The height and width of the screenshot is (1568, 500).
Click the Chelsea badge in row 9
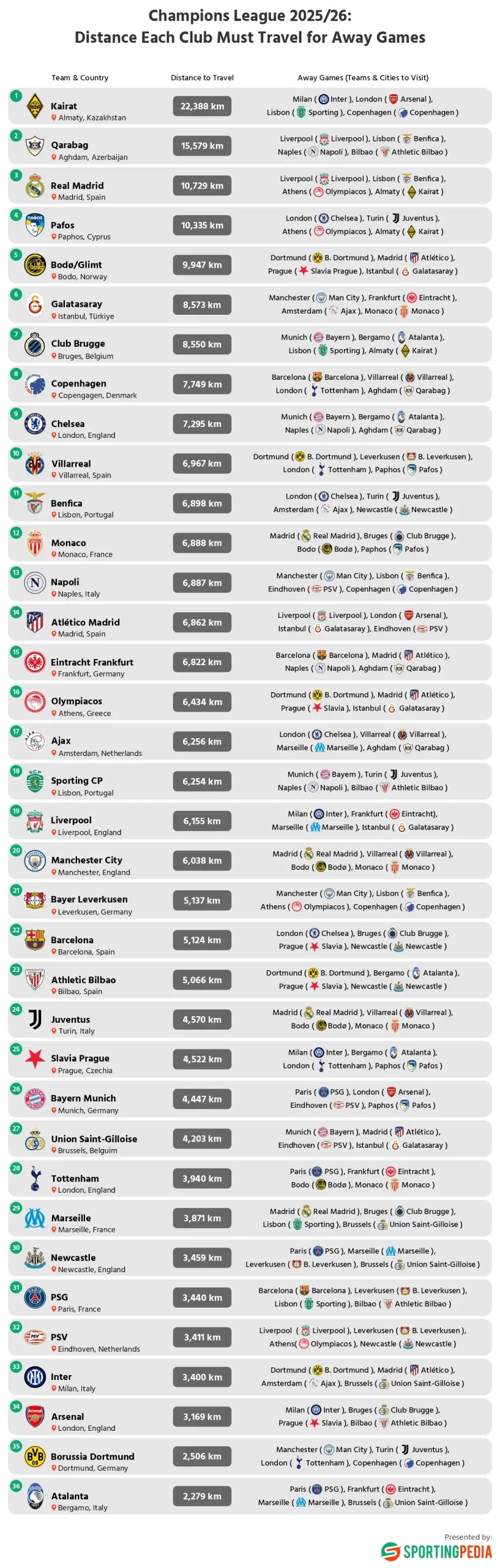coord(35,424)
